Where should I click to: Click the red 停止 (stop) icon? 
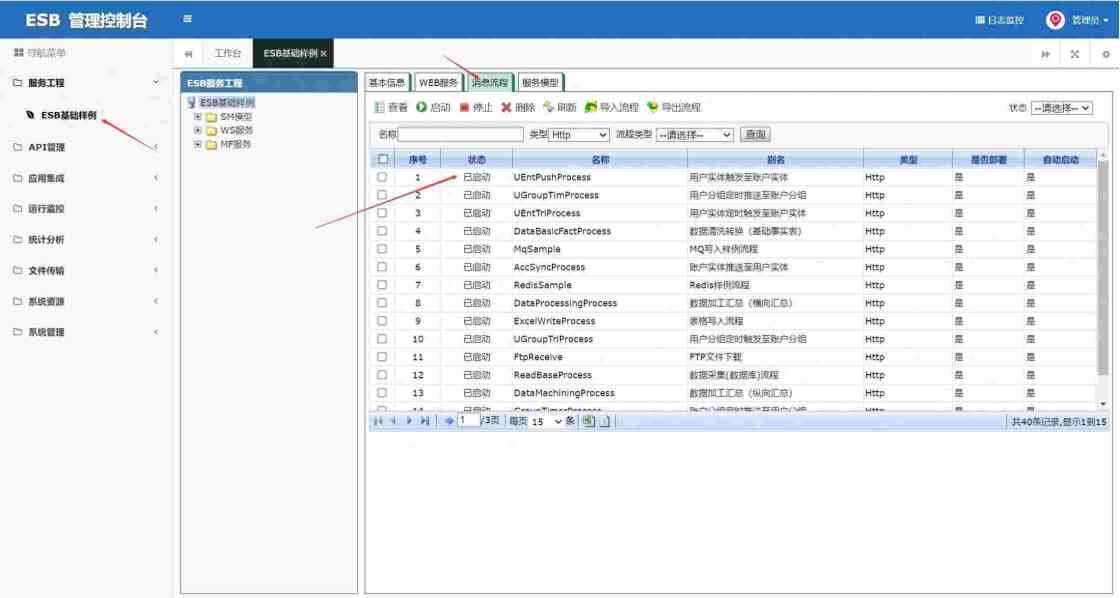[x=464, y=107]
